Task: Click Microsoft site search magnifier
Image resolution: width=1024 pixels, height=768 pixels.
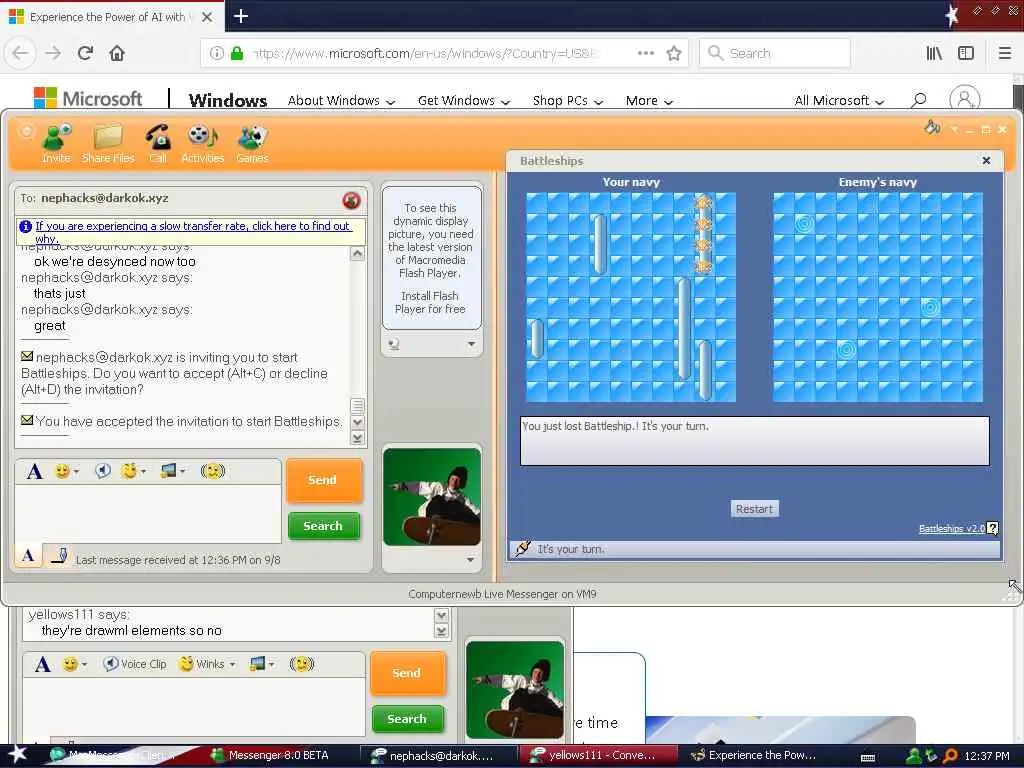Action: tap(919, 100)
